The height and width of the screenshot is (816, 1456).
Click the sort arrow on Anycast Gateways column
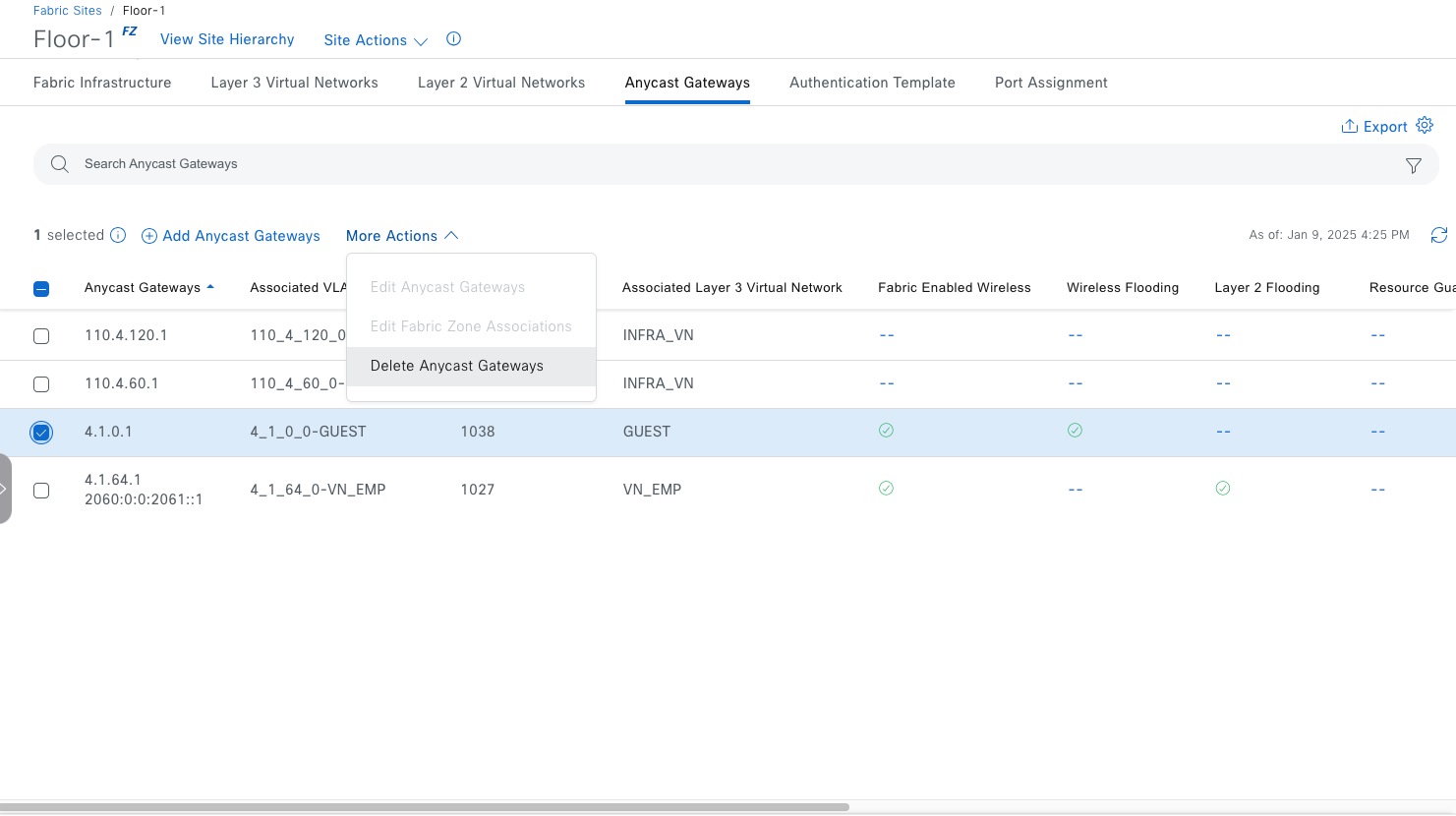210,287
